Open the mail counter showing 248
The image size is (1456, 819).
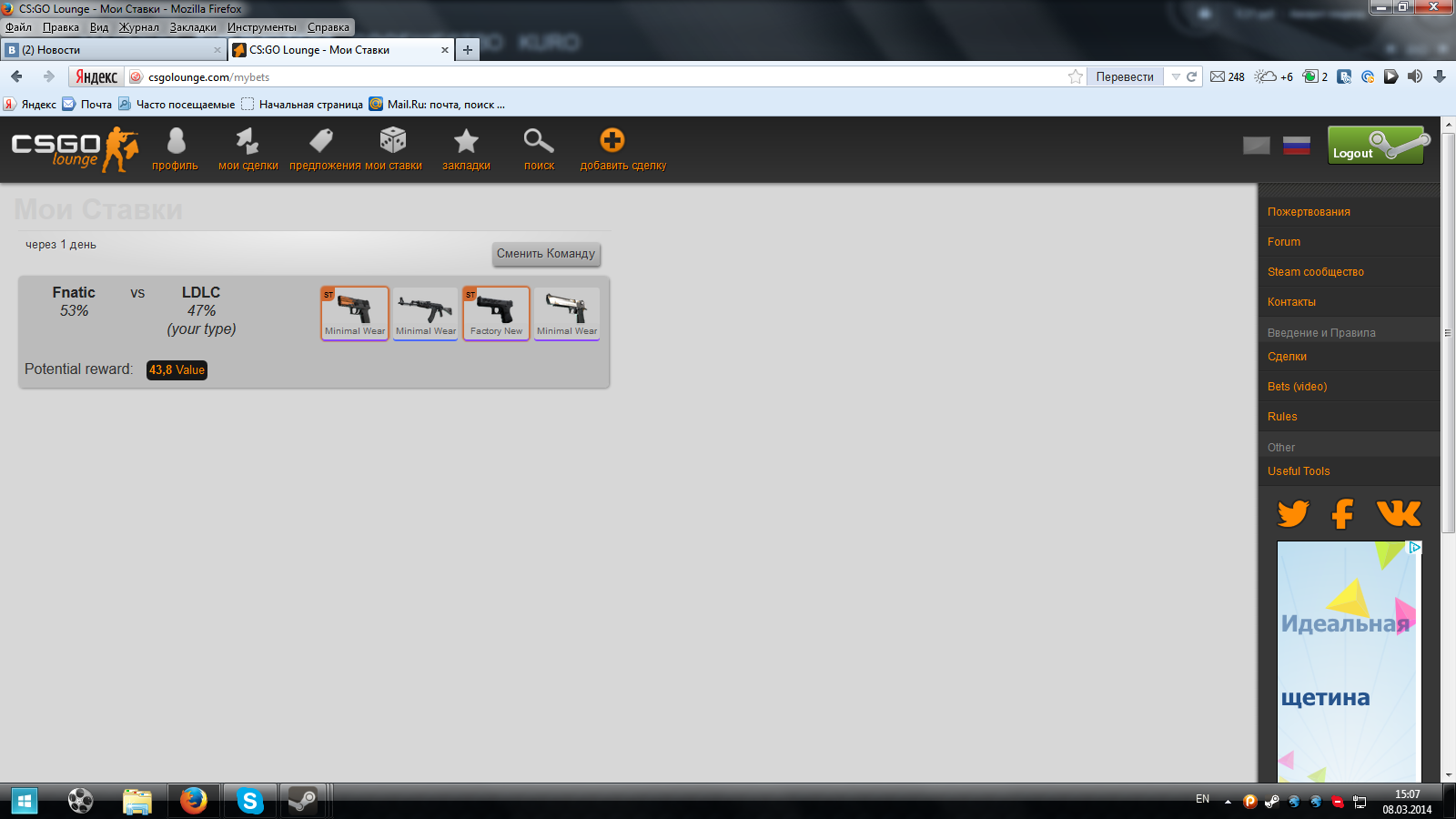tap(1228, 77)
